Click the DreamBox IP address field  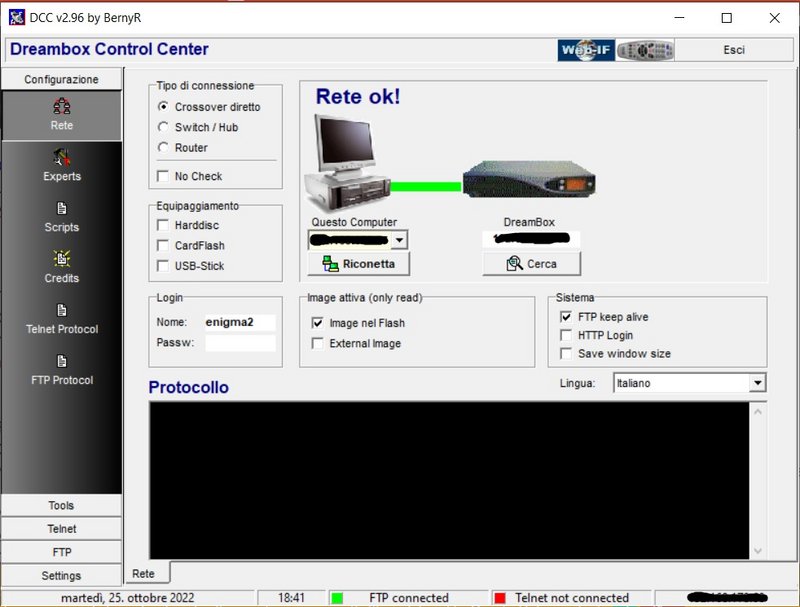[x=531, y=239]
